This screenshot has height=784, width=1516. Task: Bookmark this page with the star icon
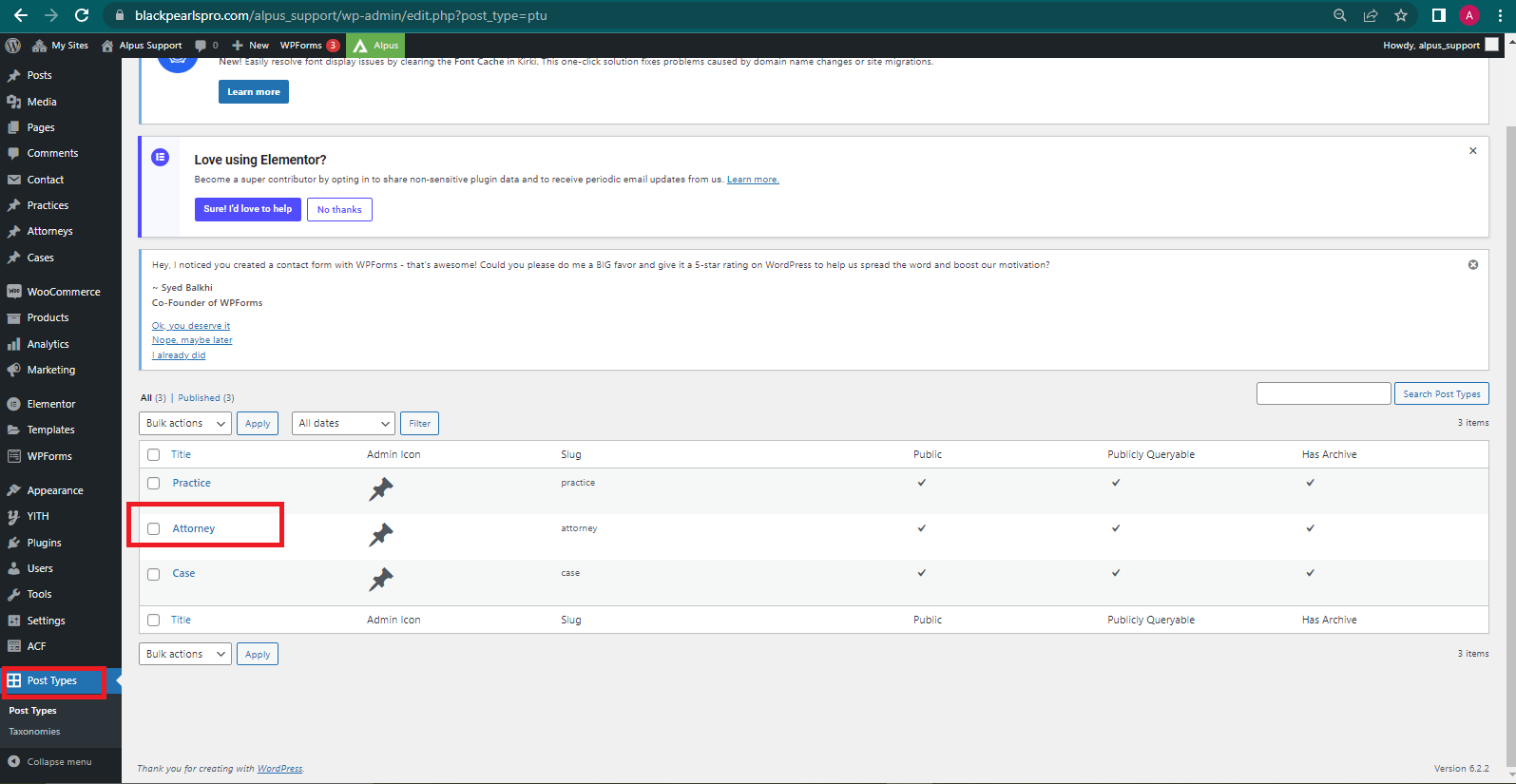click(1400, 15)
